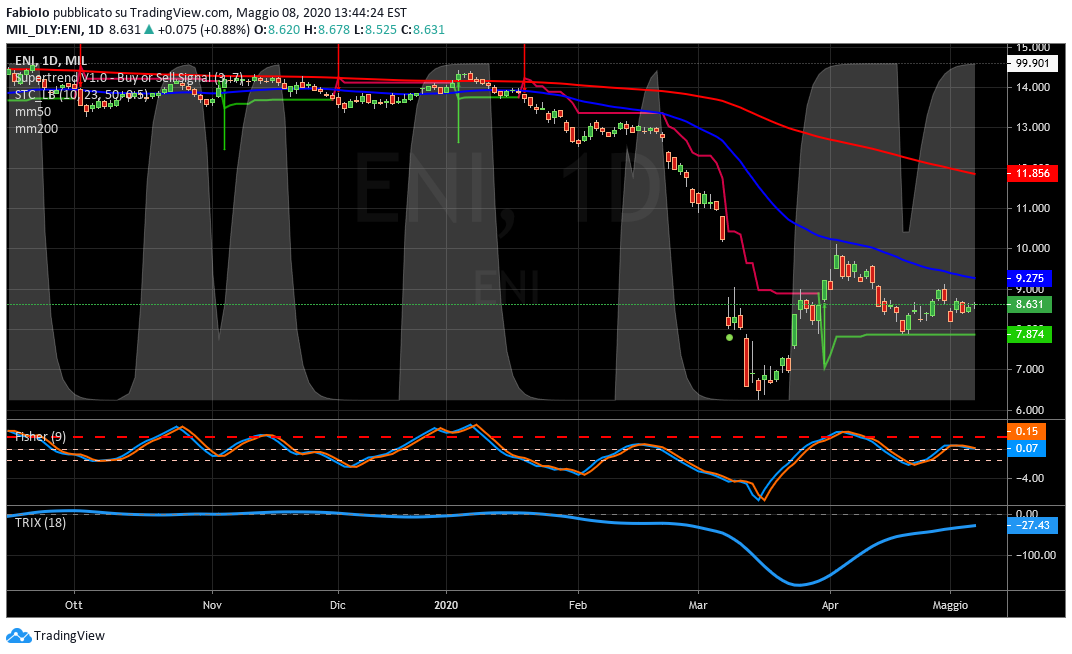The width and height of the screenshot is (1072, 654).
Task: Click the blue -27.43 TRIX value label
Action: pyautogui.click(x=1033, y=525)
